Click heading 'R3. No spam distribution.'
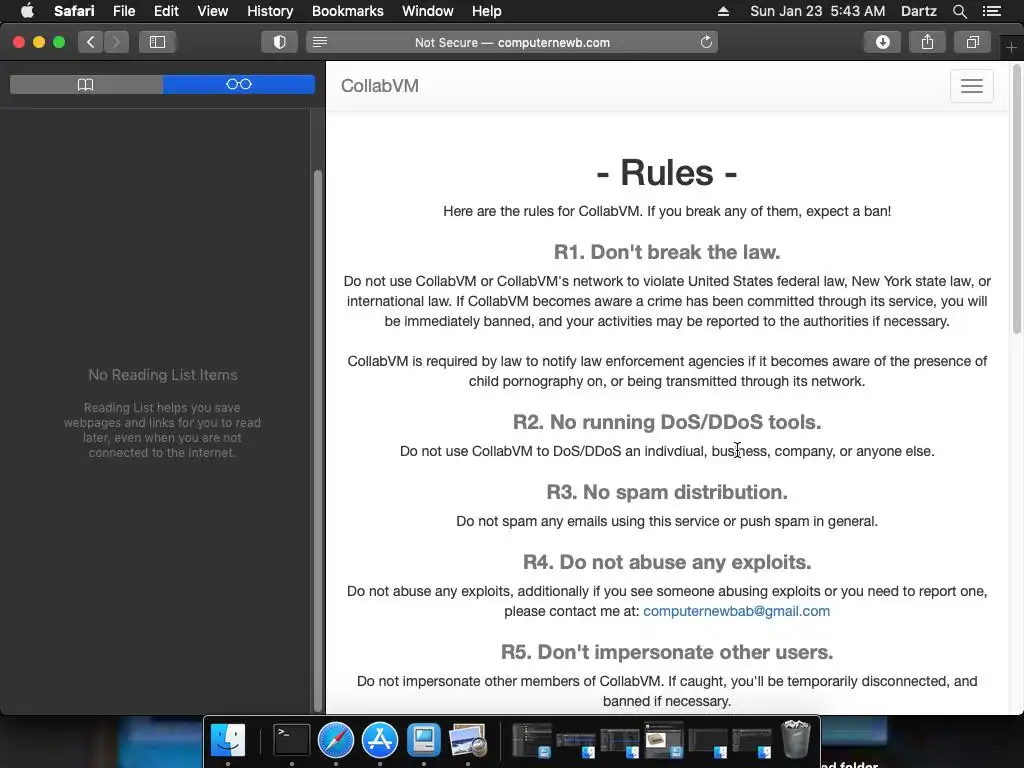The width and height of the screenshot is (1024, 768). (x=667, y=492)
